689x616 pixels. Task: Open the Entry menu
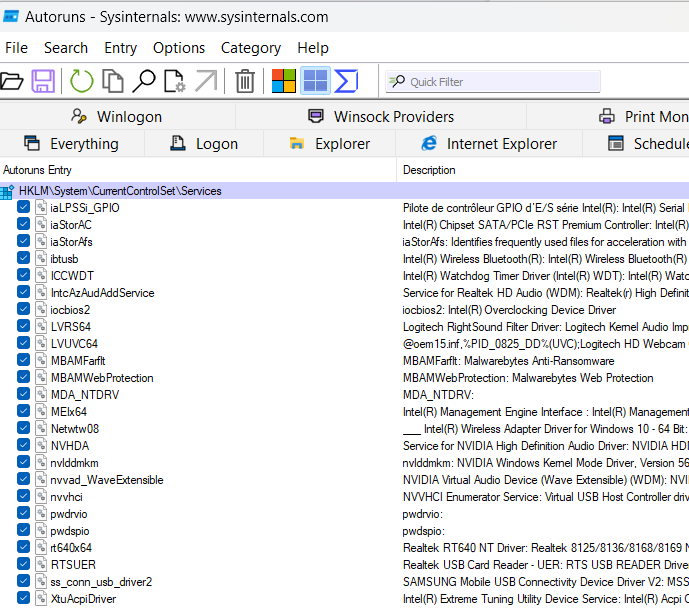pyautogui.click(x=120, y=47)
